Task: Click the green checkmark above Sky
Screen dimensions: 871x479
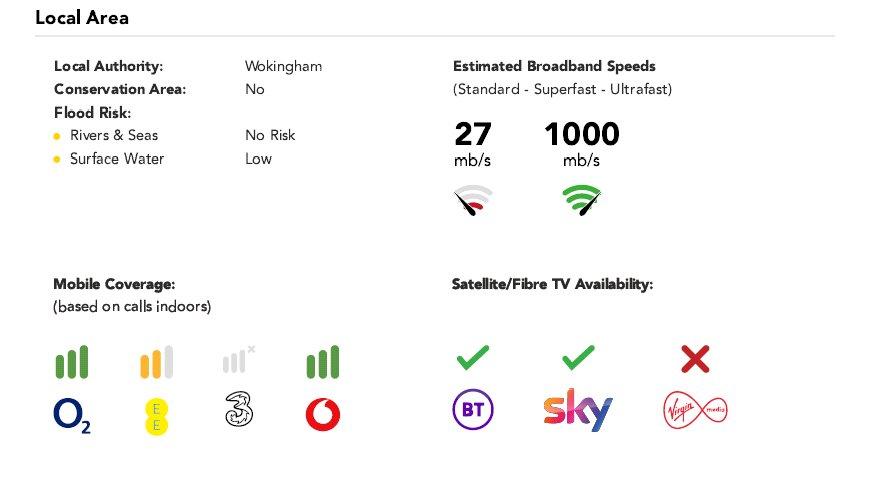Action: [578, 357]
